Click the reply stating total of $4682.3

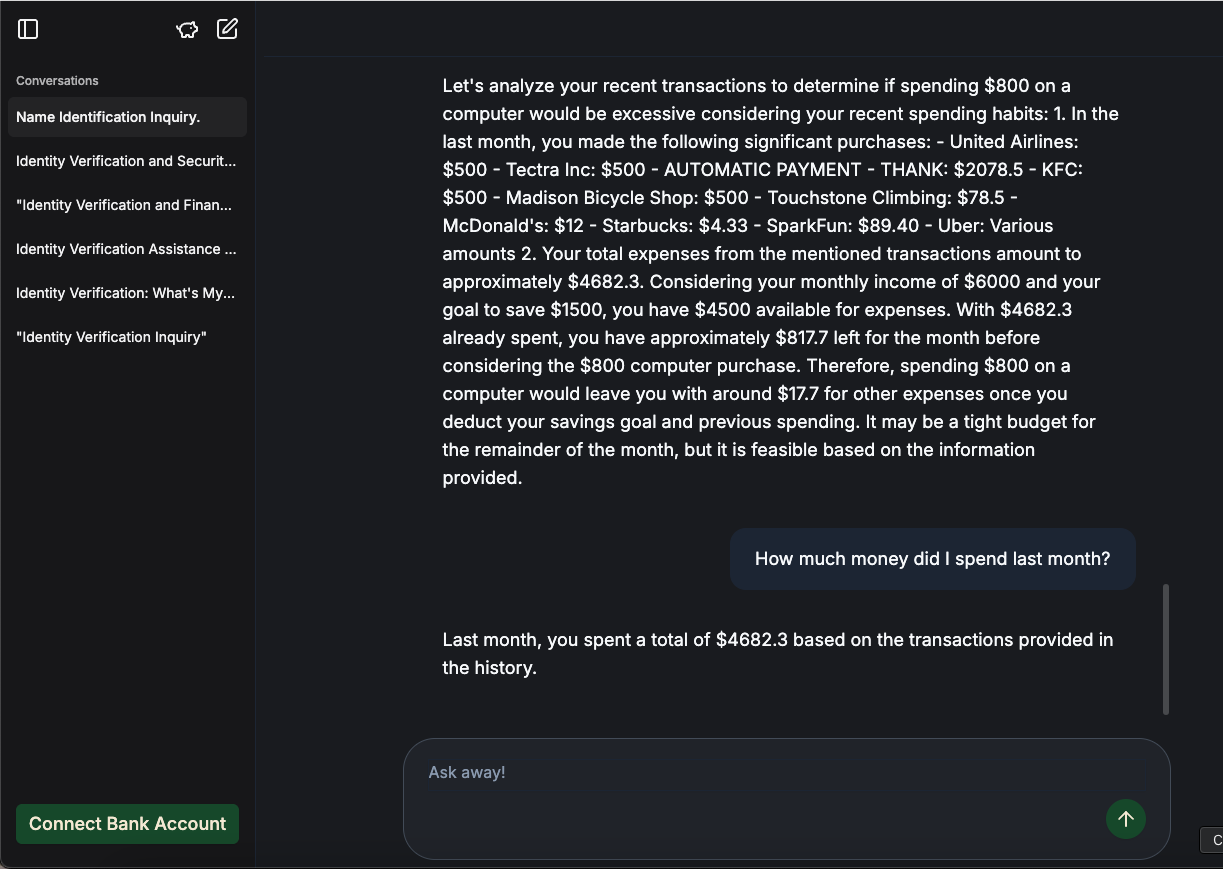(778, 653)
